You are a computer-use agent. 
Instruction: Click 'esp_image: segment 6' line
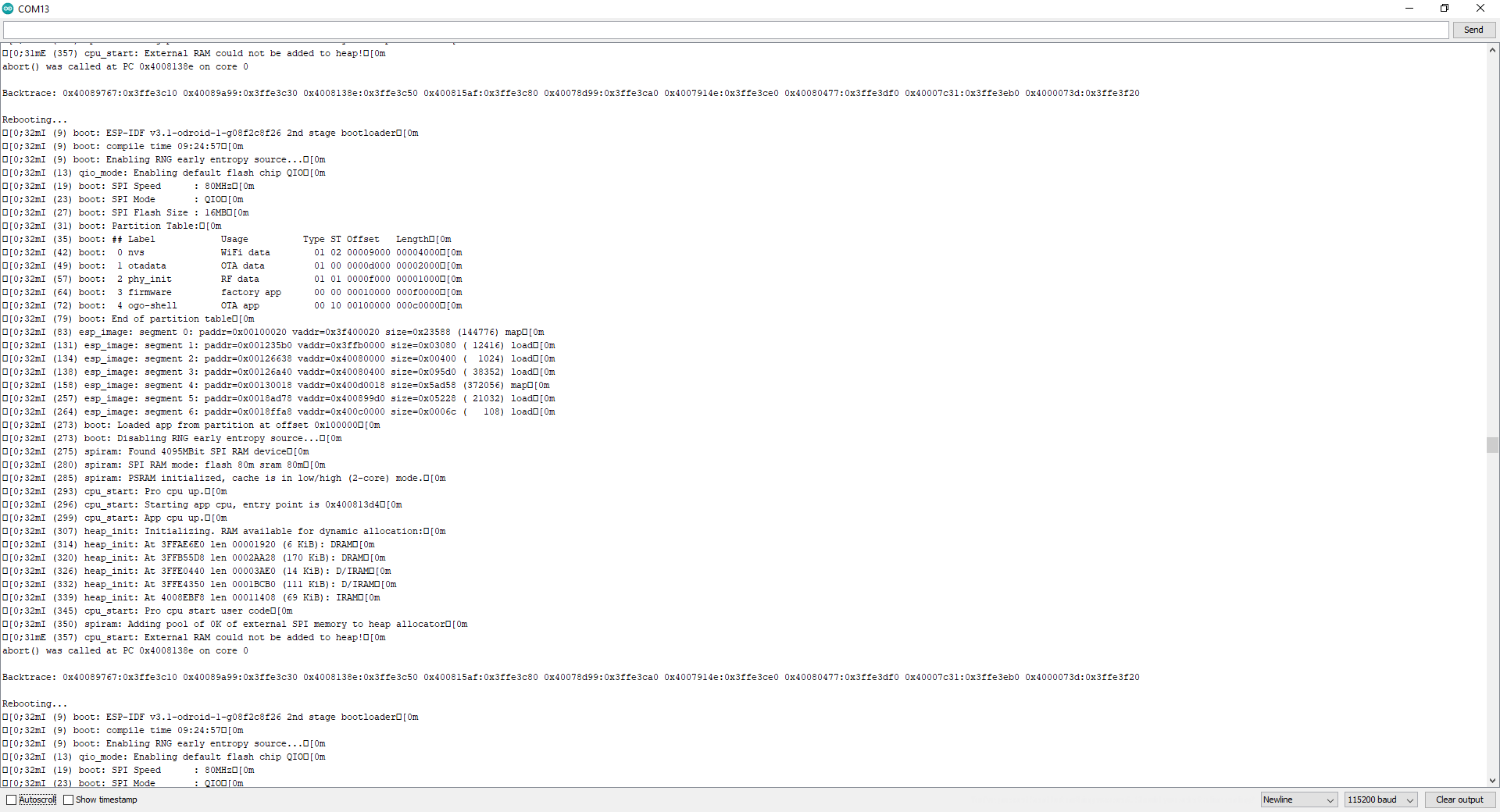279,411
